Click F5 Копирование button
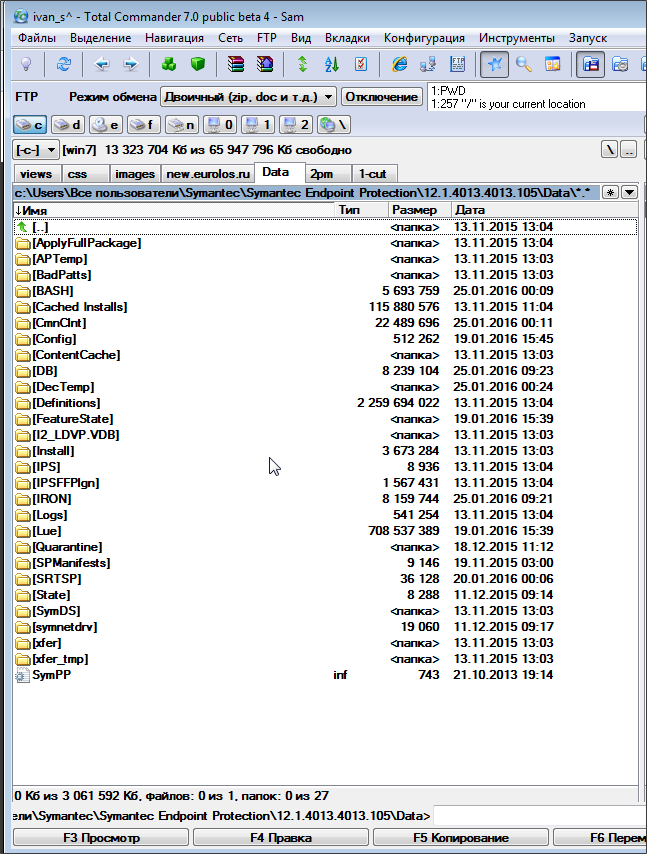 coord(461,838)
